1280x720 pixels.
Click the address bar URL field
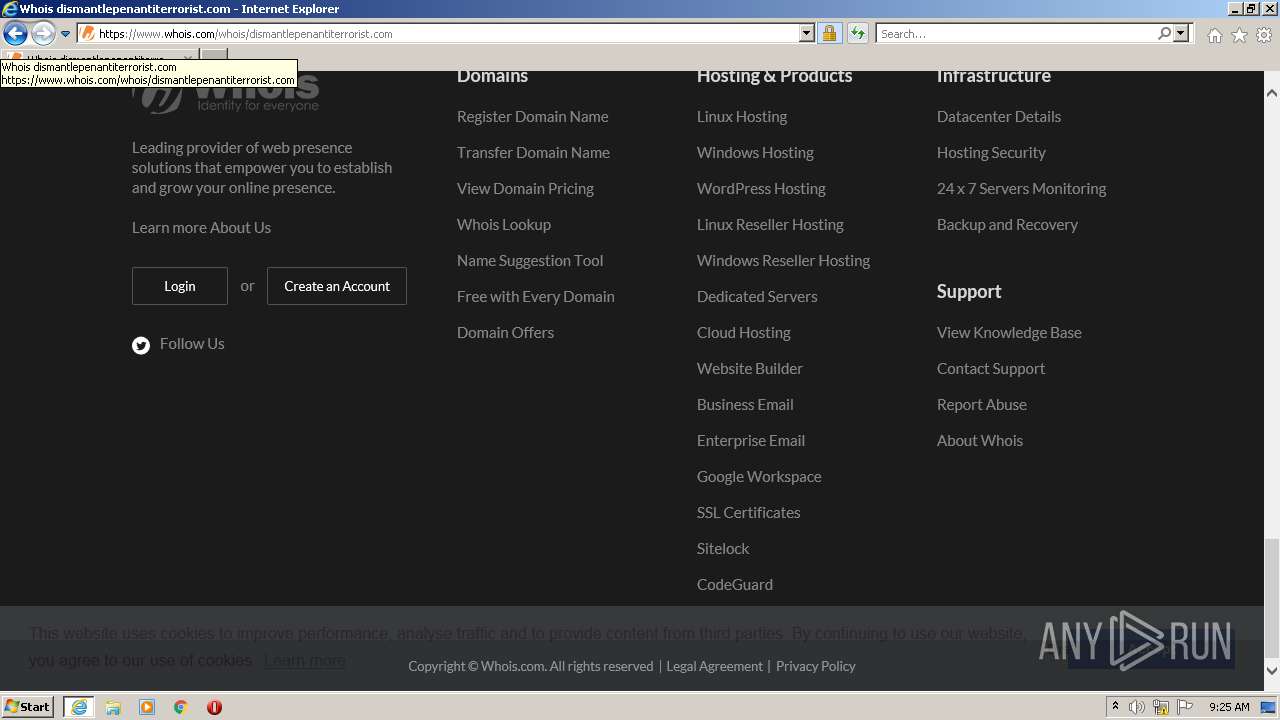pos(439,34)
